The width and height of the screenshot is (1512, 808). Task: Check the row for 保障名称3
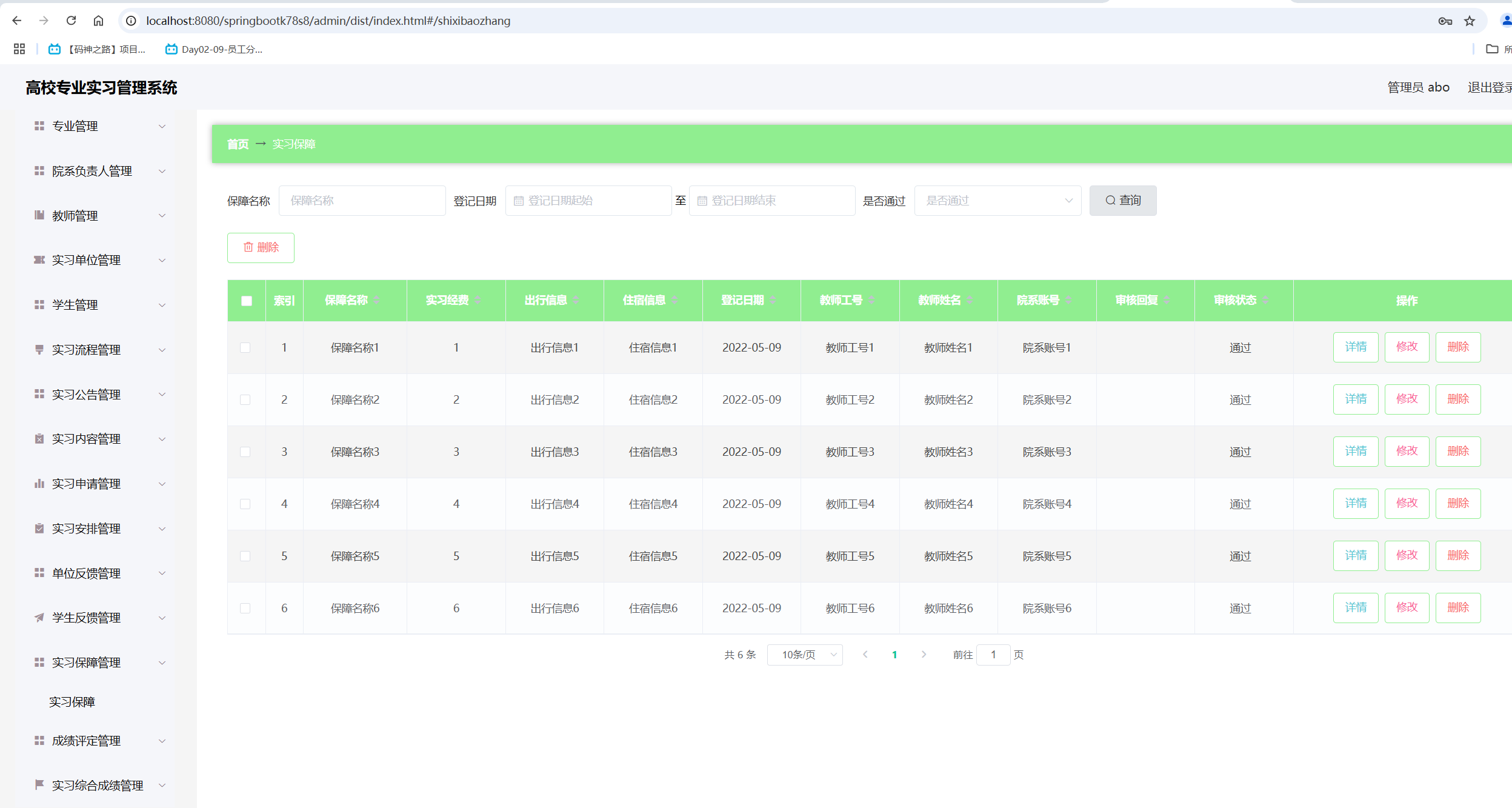point(245,452)
